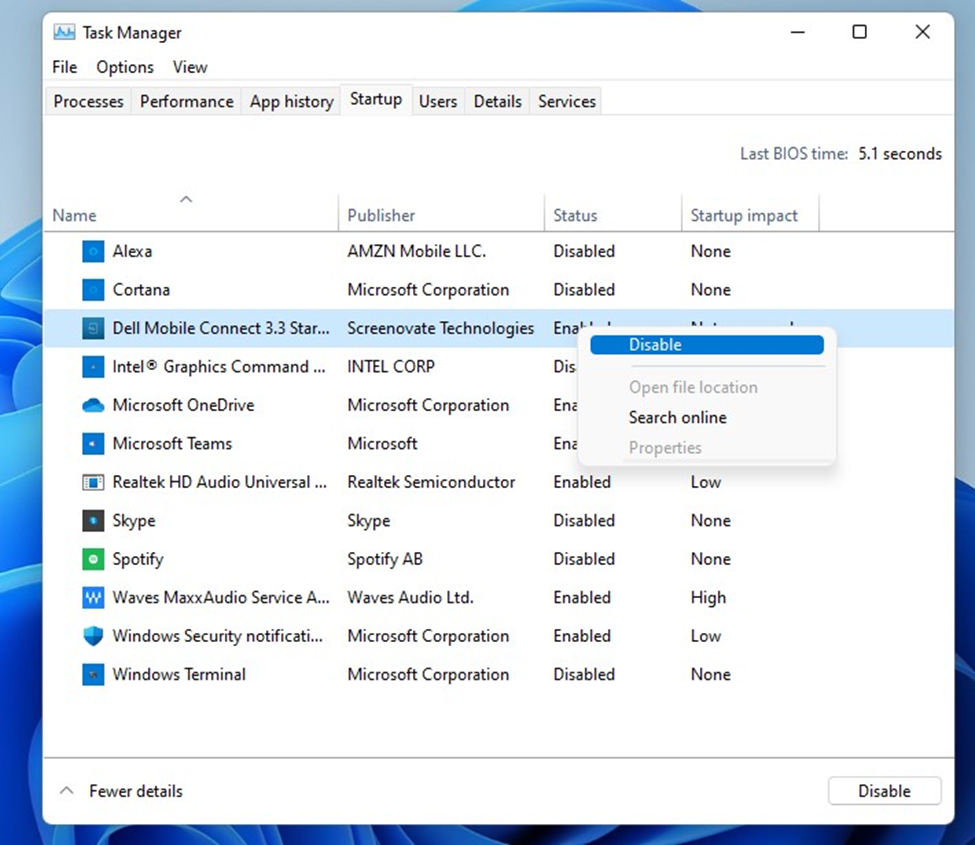The height and width of the screenshot is (845, 975).
Task: Switch to the Performance tab
Action: tap(187, 101)
